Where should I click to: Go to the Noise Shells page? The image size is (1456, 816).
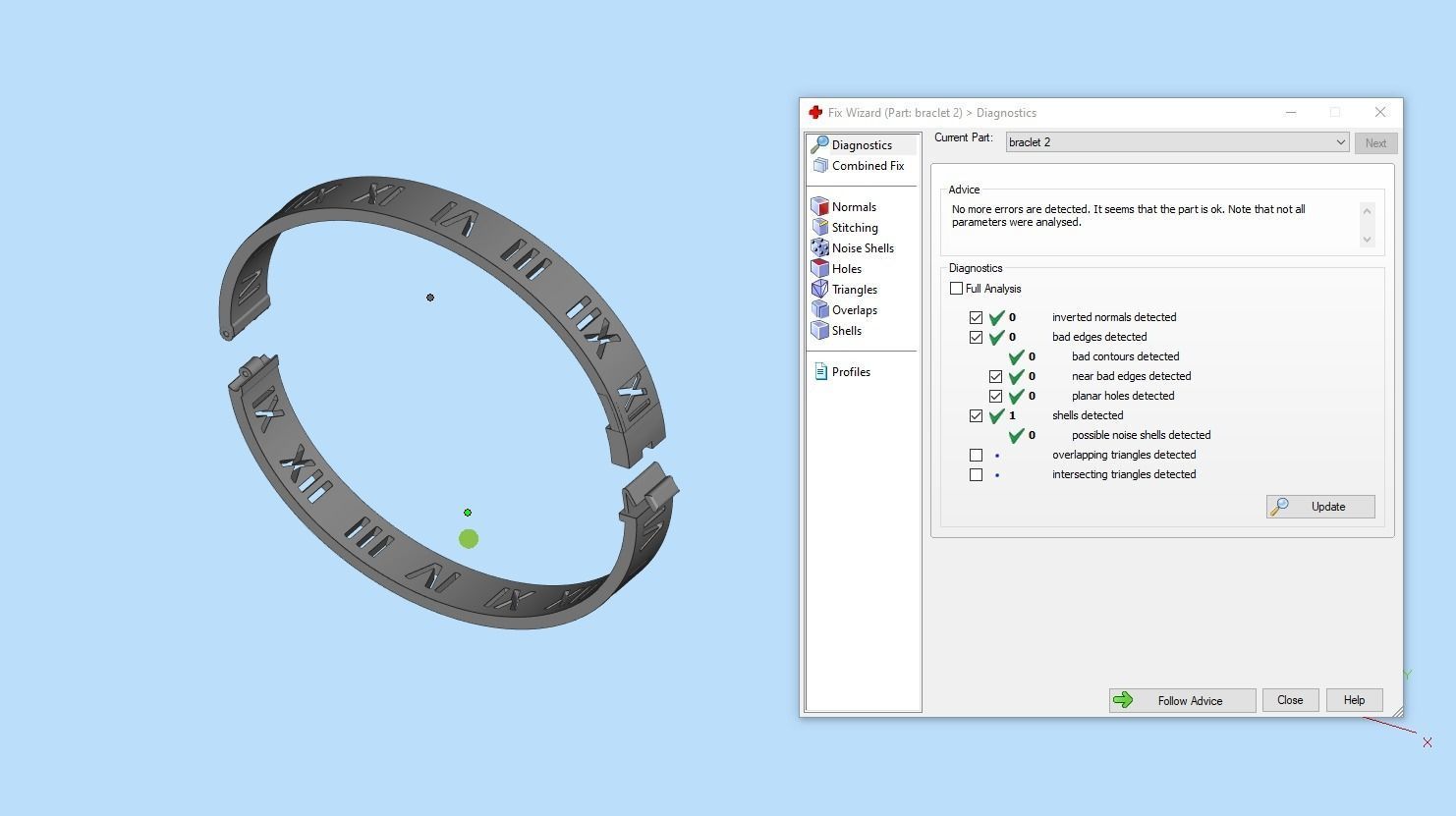coord(863,248)
